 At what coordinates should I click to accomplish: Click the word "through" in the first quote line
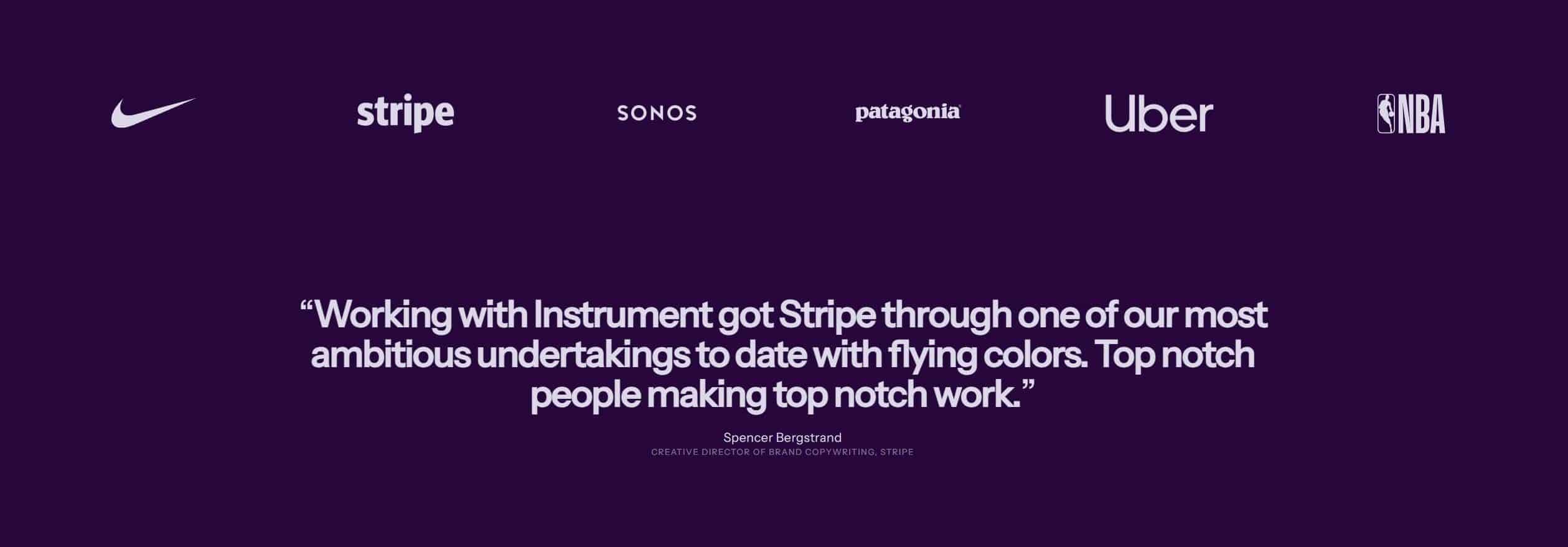(946, 316)
